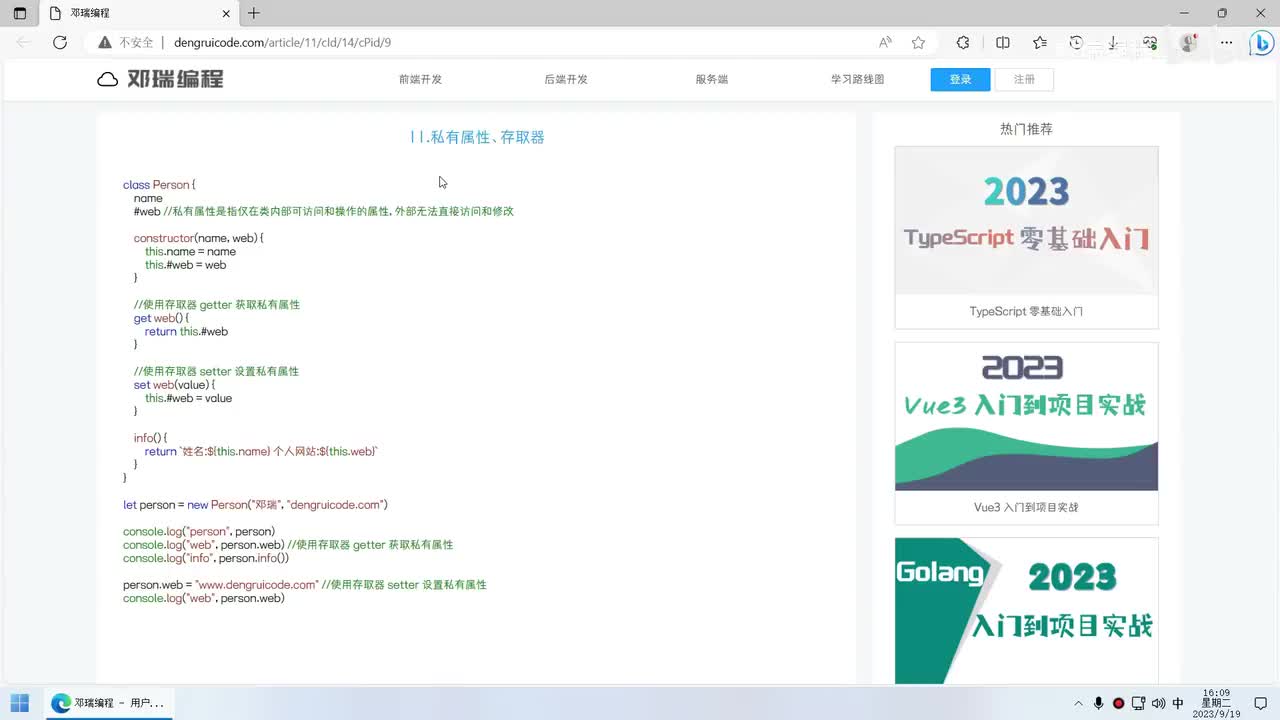Open 服务端 navigation menu

[x=712, y=79]
